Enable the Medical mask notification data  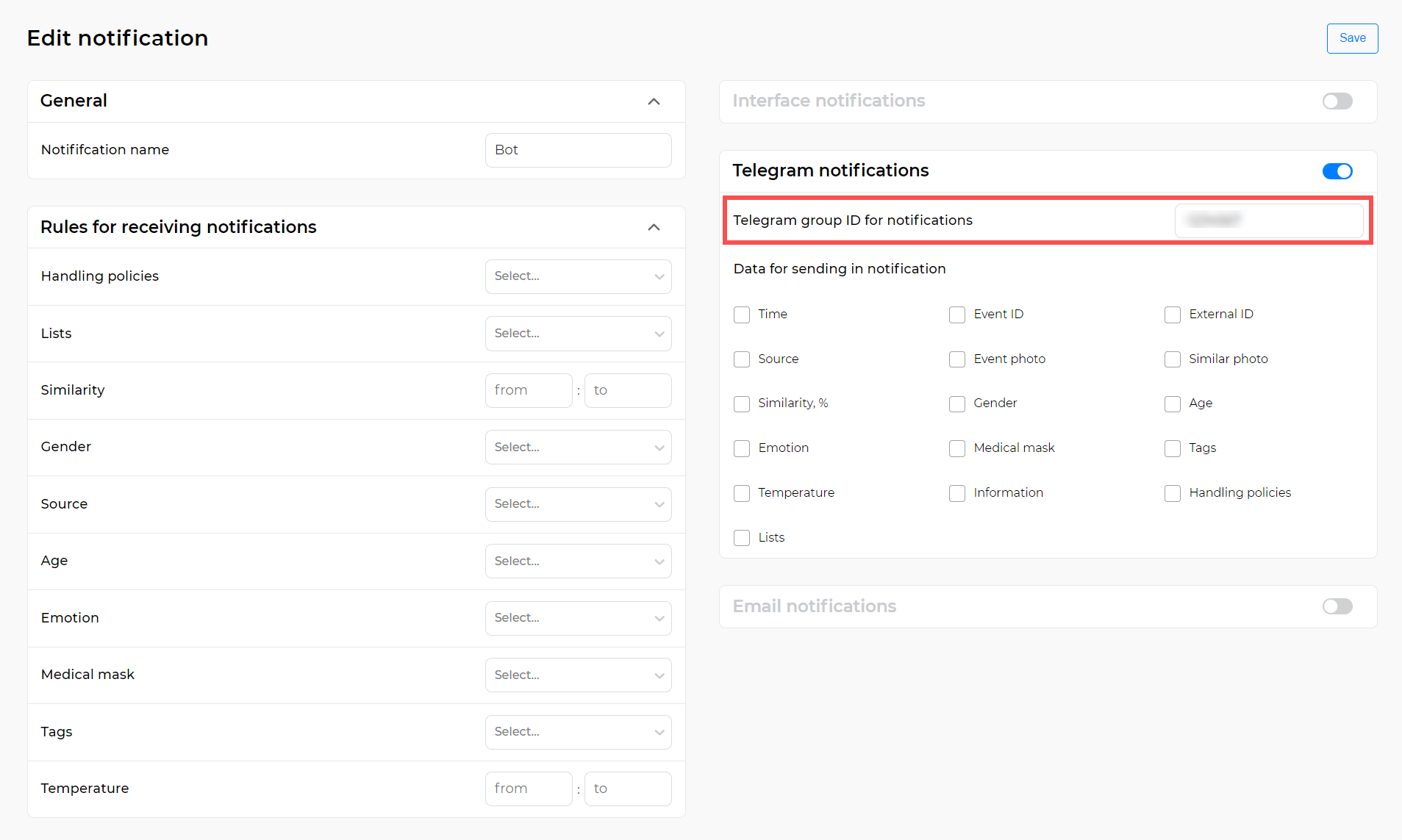pyautogui.click(x=956, y=448)
